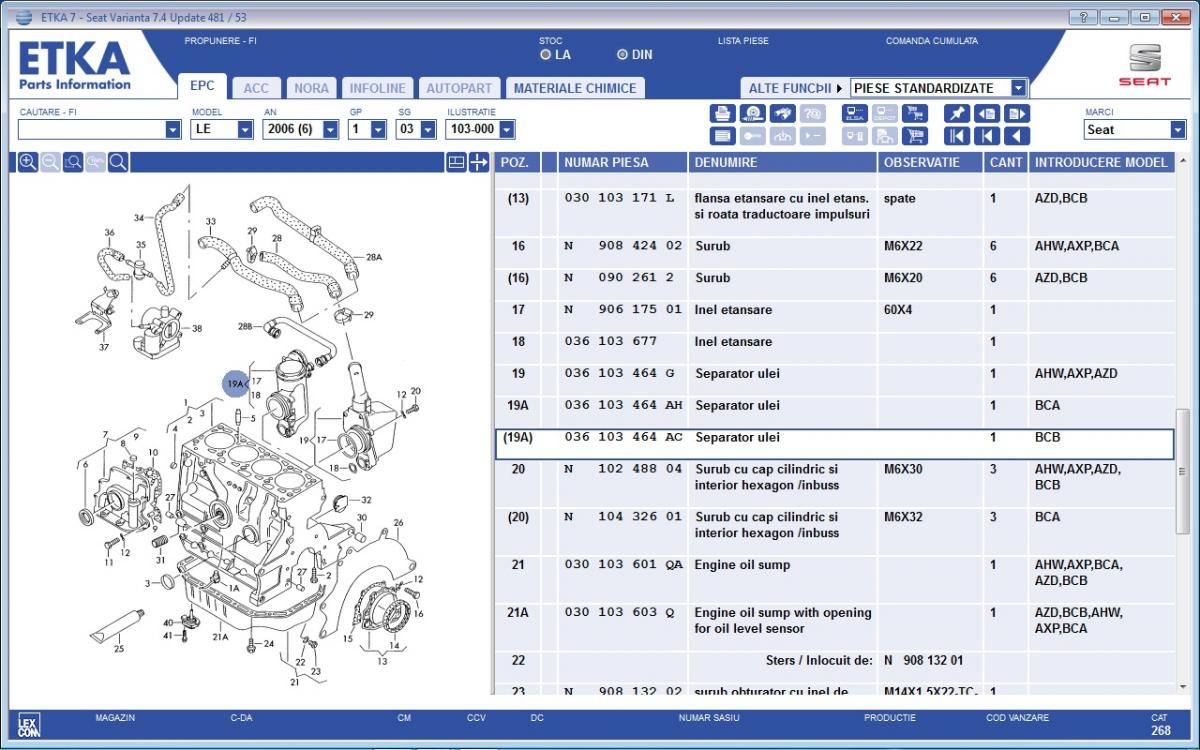Select the LA stock radio button

[x=546, y=55]
